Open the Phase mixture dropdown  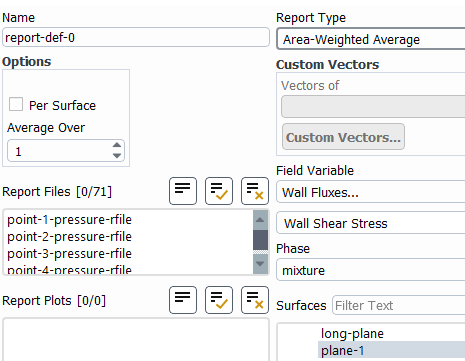click(x=371, y=270)
